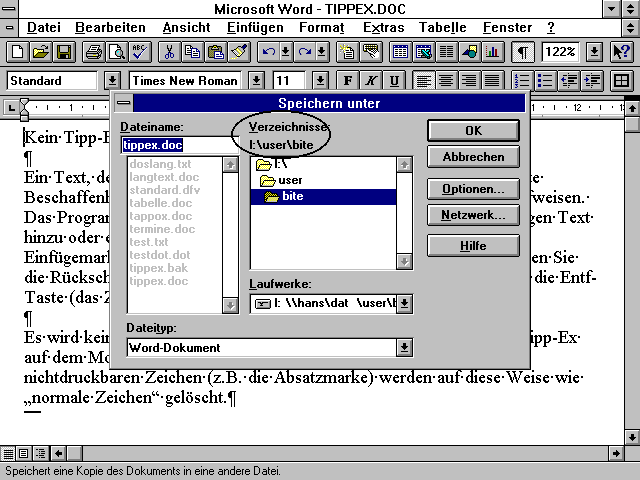Screen dimensions: 640x480
Task: Click the Dateiname field with tippex.doc
Action: point(180,145)
